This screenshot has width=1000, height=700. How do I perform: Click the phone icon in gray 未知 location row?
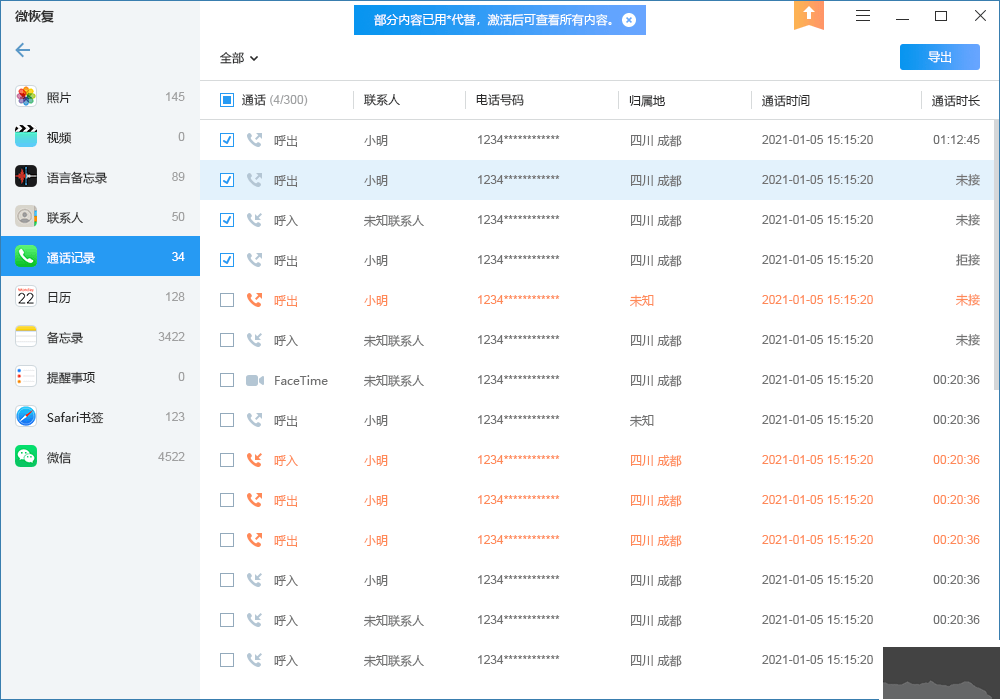click(254, 419)
